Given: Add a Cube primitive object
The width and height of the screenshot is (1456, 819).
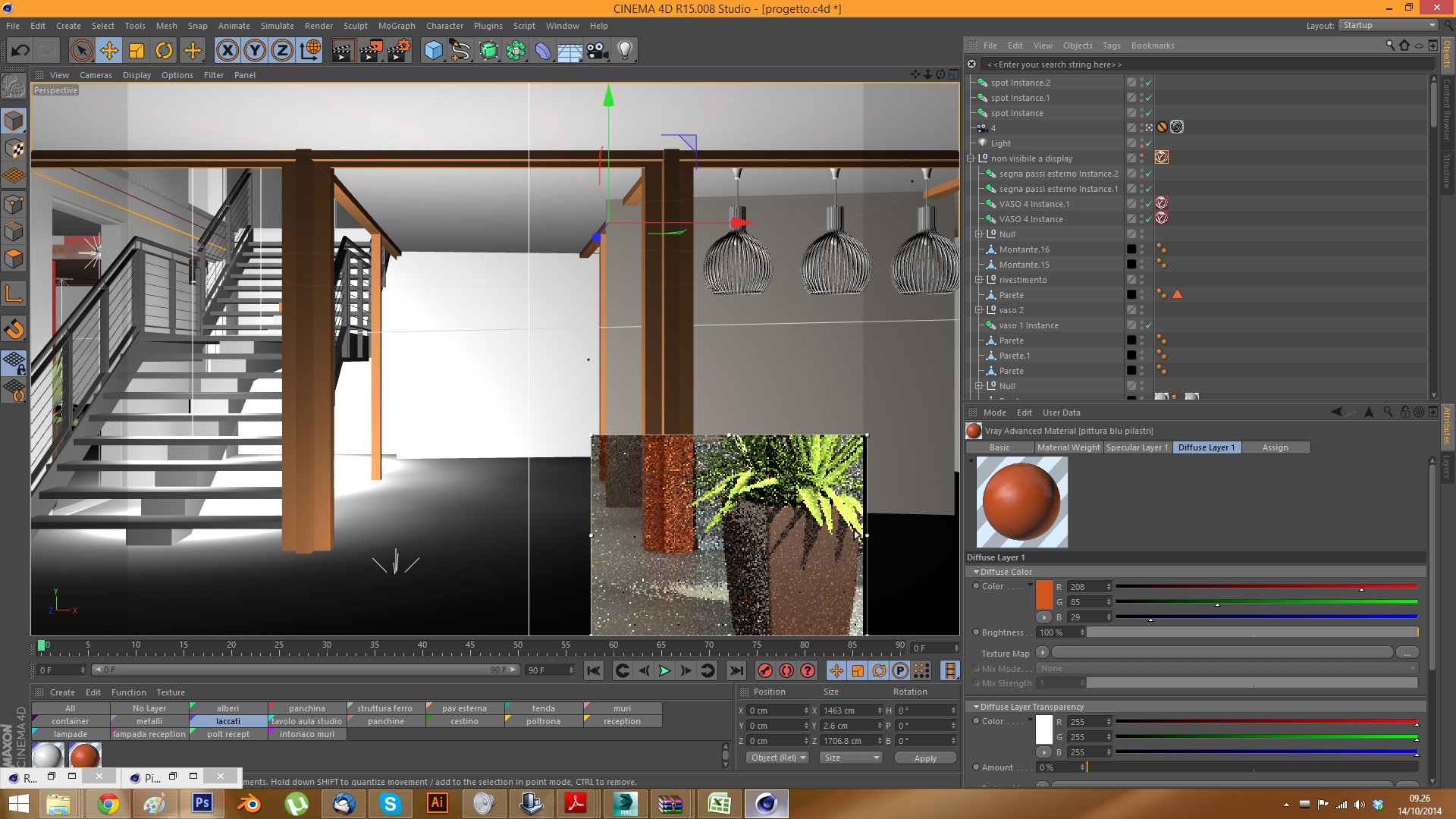Looking at the screenshot, I should 433,51.
